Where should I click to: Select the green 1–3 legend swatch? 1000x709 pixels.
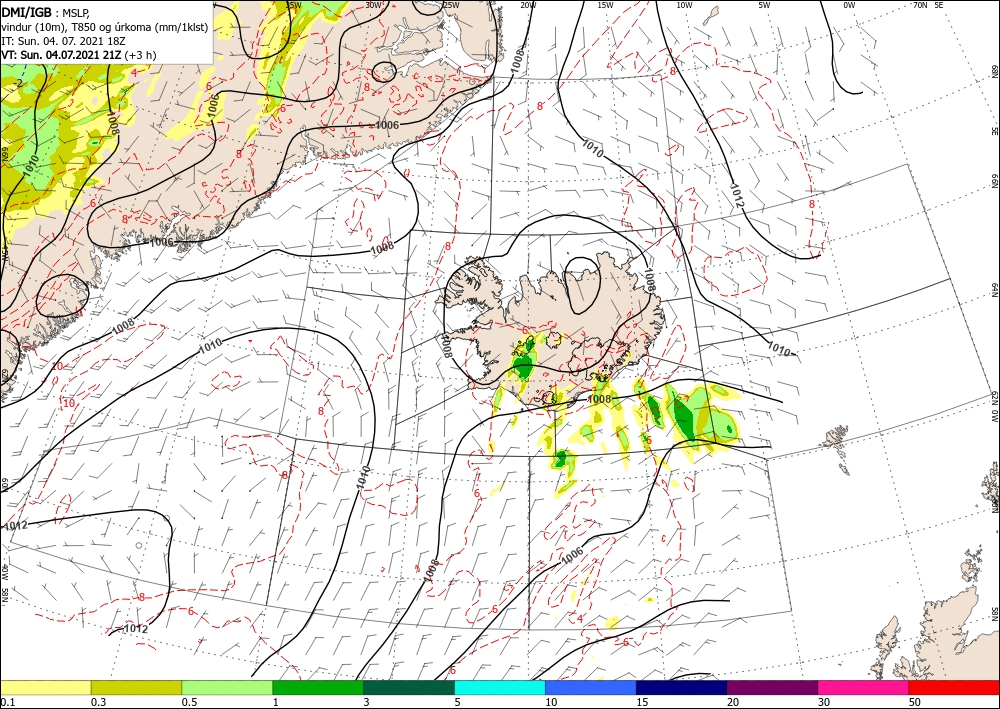318,687
